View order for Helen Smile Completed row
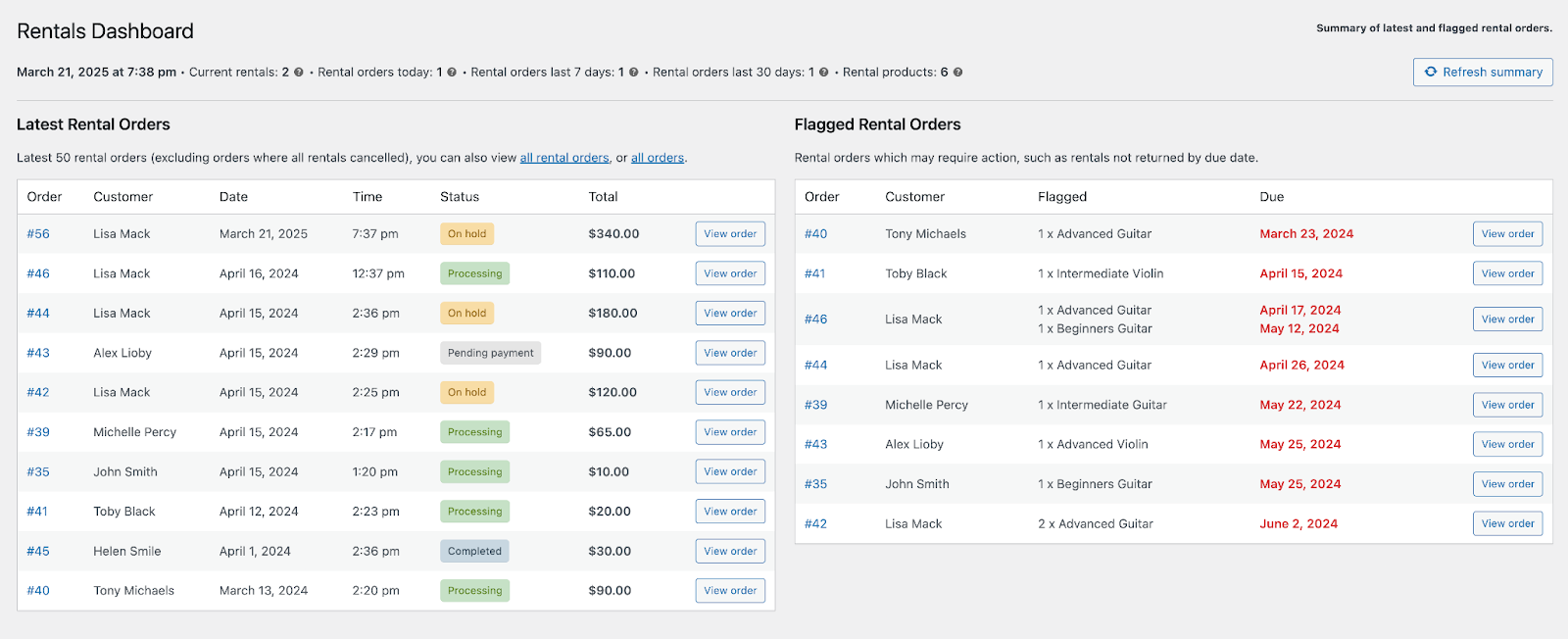The width and height of the screenshot is (1568, 639). pyautogui.click(x=730, y=551)
